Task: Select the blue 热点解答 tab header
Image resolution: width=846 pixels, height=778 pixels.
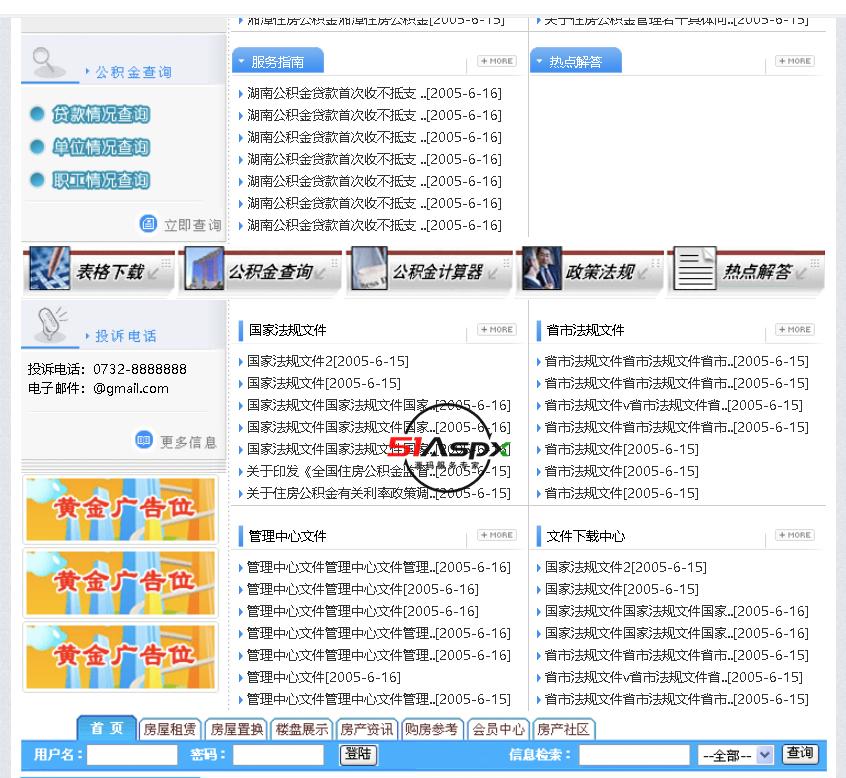Action: click(x=576, y=61)
